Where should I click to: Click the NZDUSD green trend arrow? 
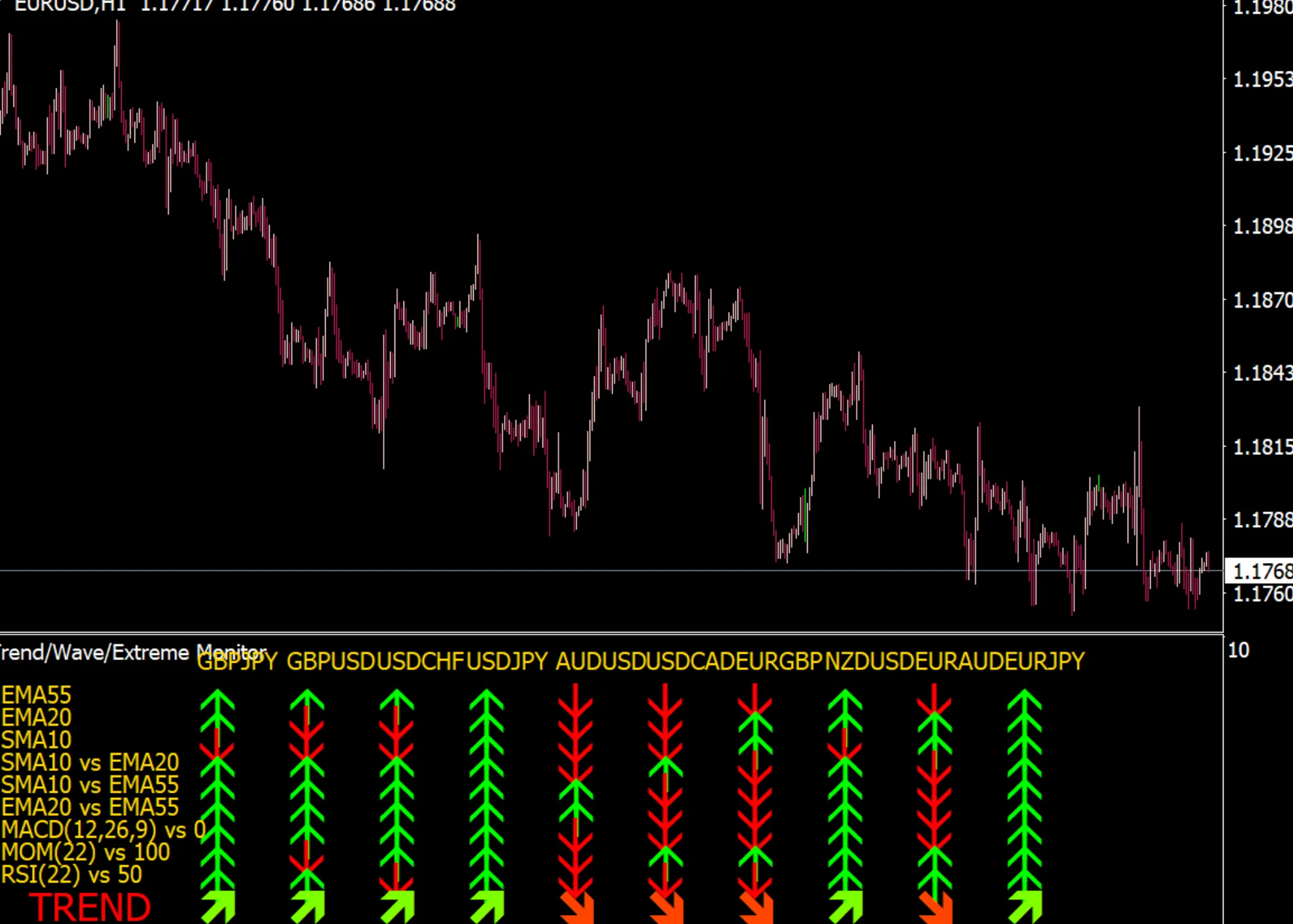[x=846, y=907]
